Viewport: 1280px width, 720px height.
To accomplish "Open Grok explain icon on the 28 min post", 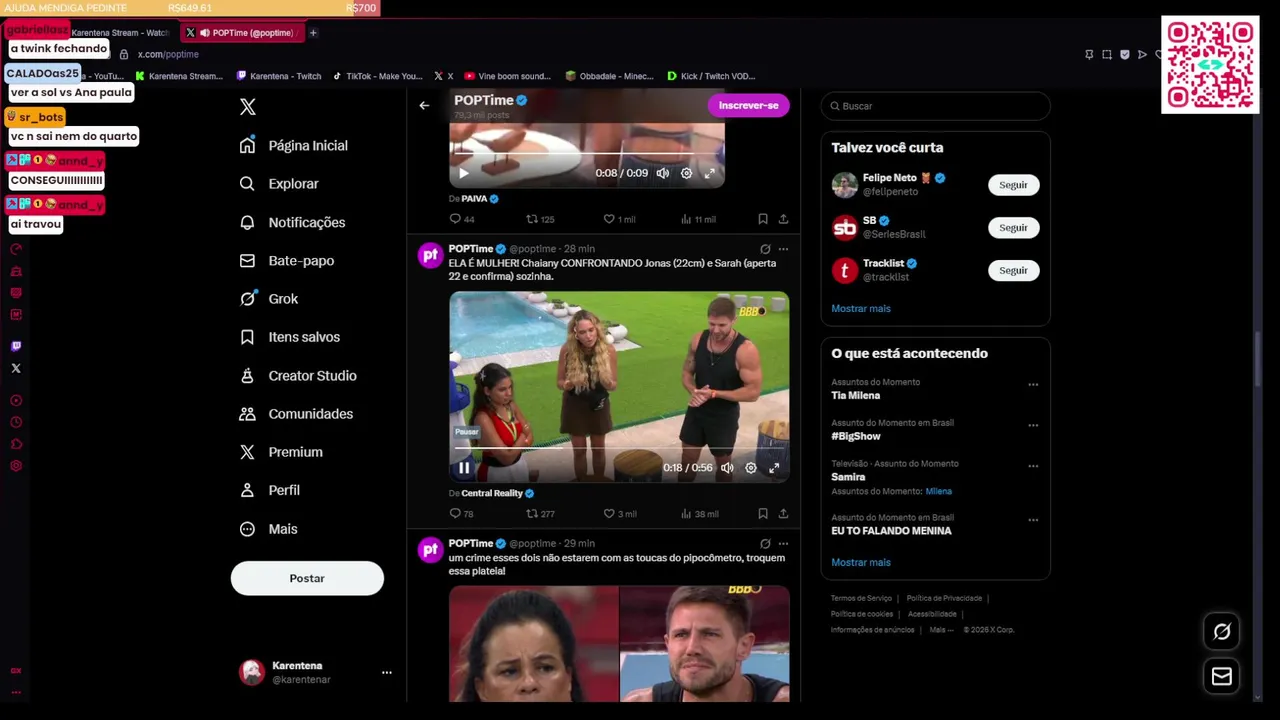I will coord(765,249).
